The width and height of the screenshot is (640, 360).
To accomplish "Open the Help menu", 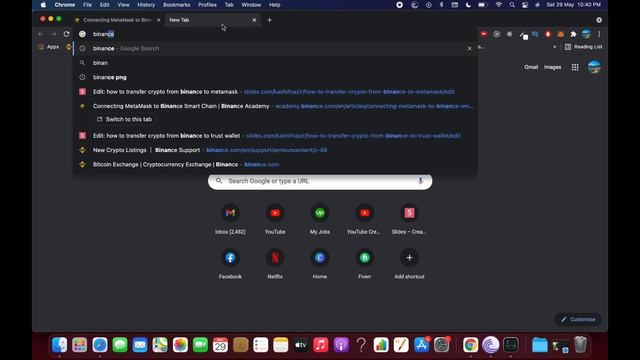I will coord(274,4).
